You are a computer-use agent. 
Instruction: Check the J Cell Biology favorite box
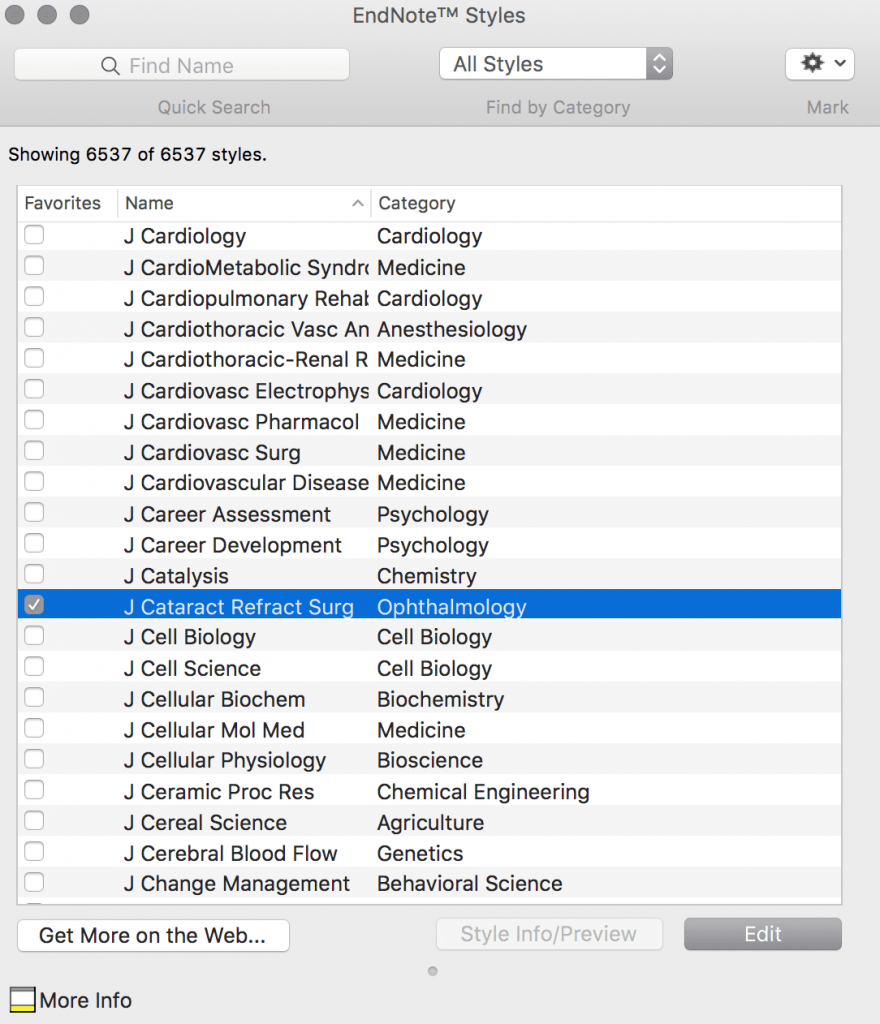pos(34,635)
